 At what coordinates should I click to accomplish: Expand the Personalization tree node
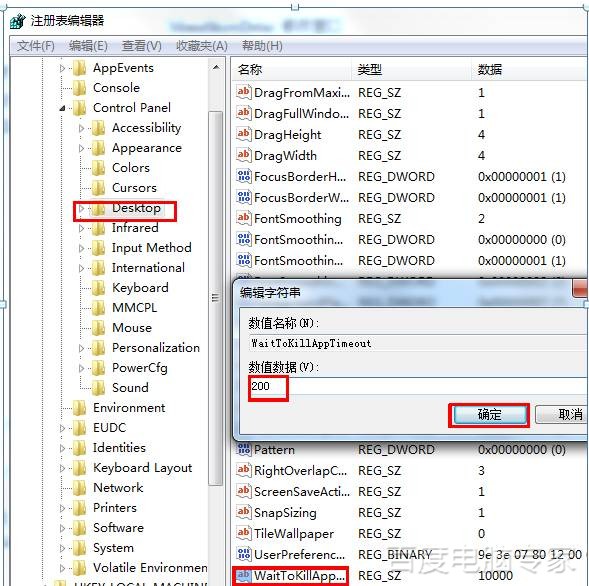[x=81, y=348]
